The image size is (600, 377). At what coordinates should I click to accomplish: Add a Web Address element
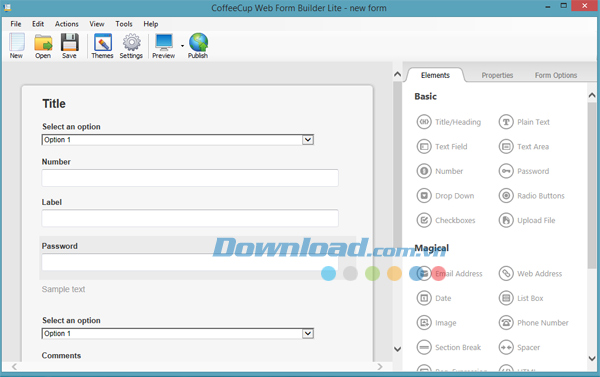pyautogui.click(x=530, y=274)
